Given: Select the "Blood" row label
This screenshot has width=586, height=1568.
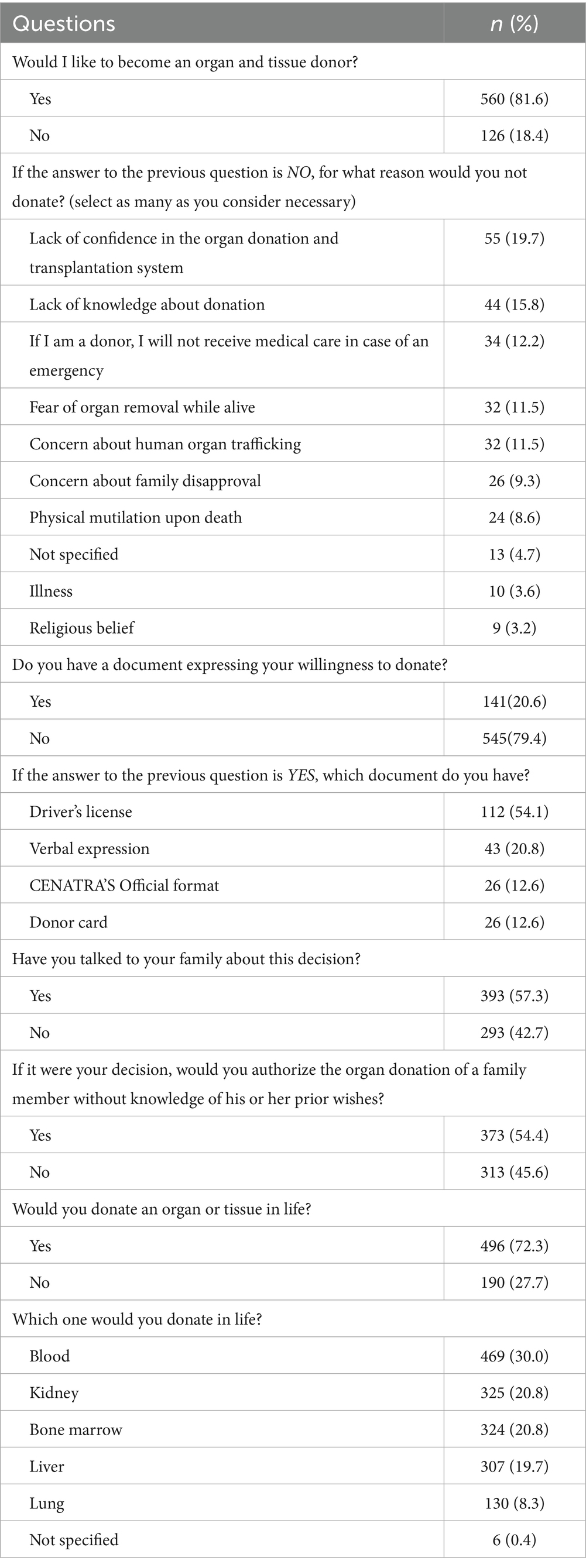Looking at the screenshot, I should pos(49,1356).
